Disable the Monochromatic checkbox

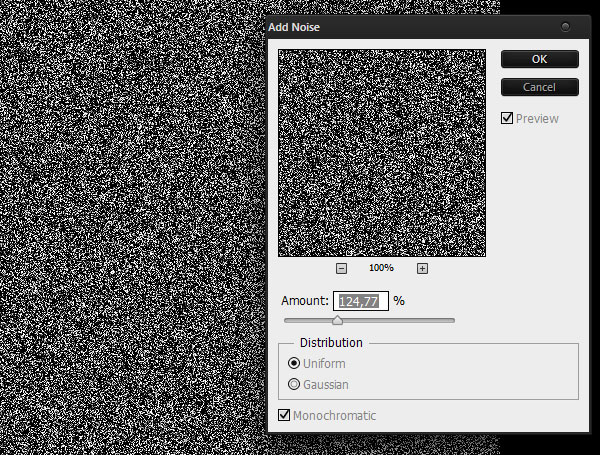click(x=284, y=415)
